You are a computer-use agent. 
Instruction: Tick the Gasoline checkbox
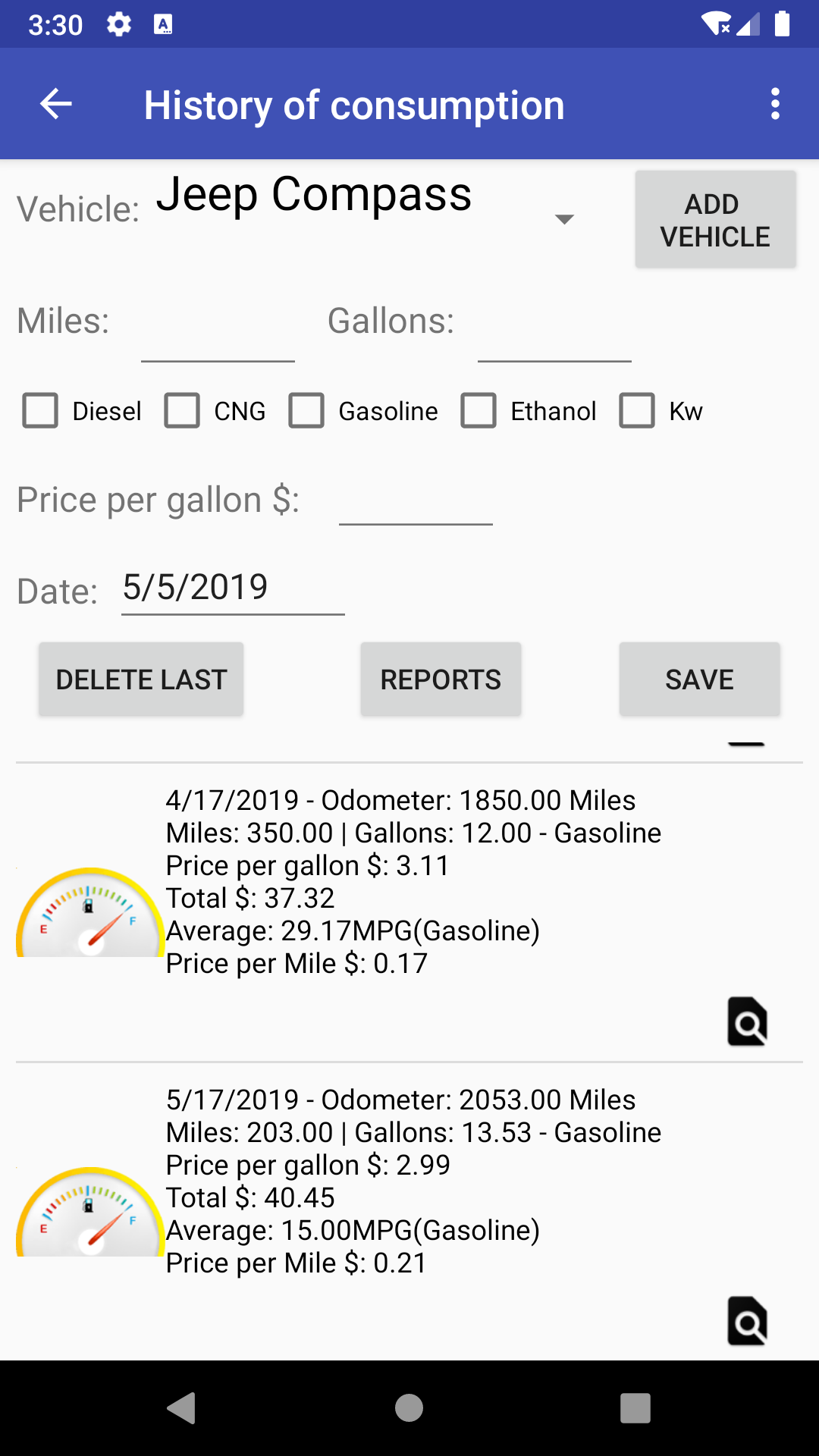(x=306, y=411)
